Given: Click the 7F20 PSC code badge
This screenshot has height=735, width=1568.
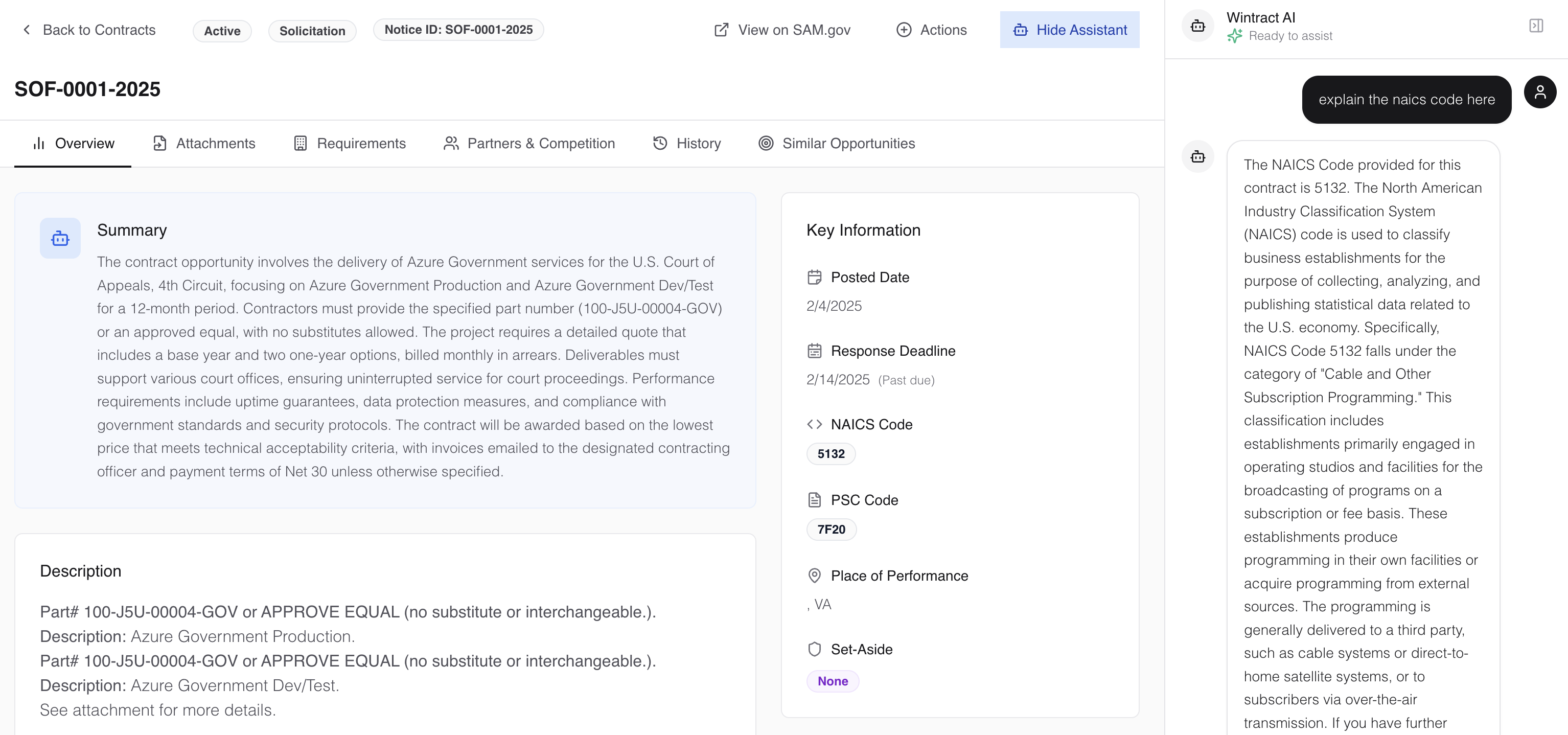Looking at the screenshot, I should click(x=831, y=529).
